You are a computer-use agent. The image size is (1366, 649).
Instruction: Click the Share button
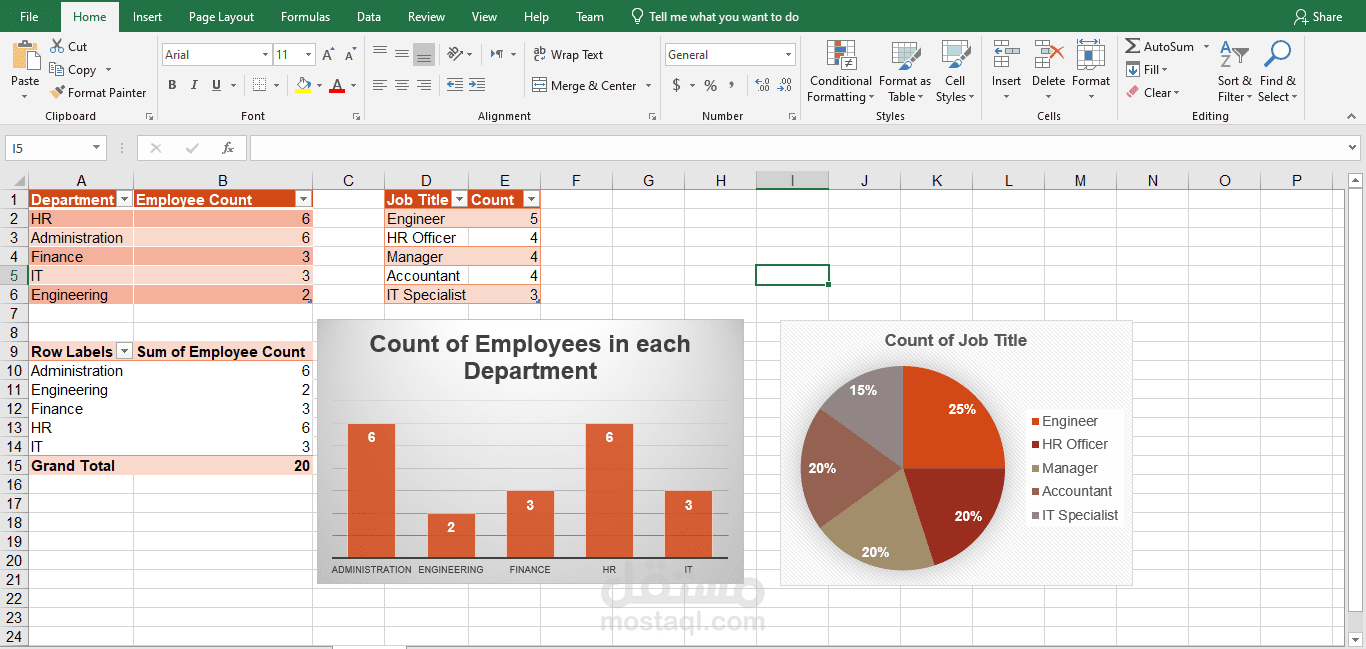pos(1318,16)
